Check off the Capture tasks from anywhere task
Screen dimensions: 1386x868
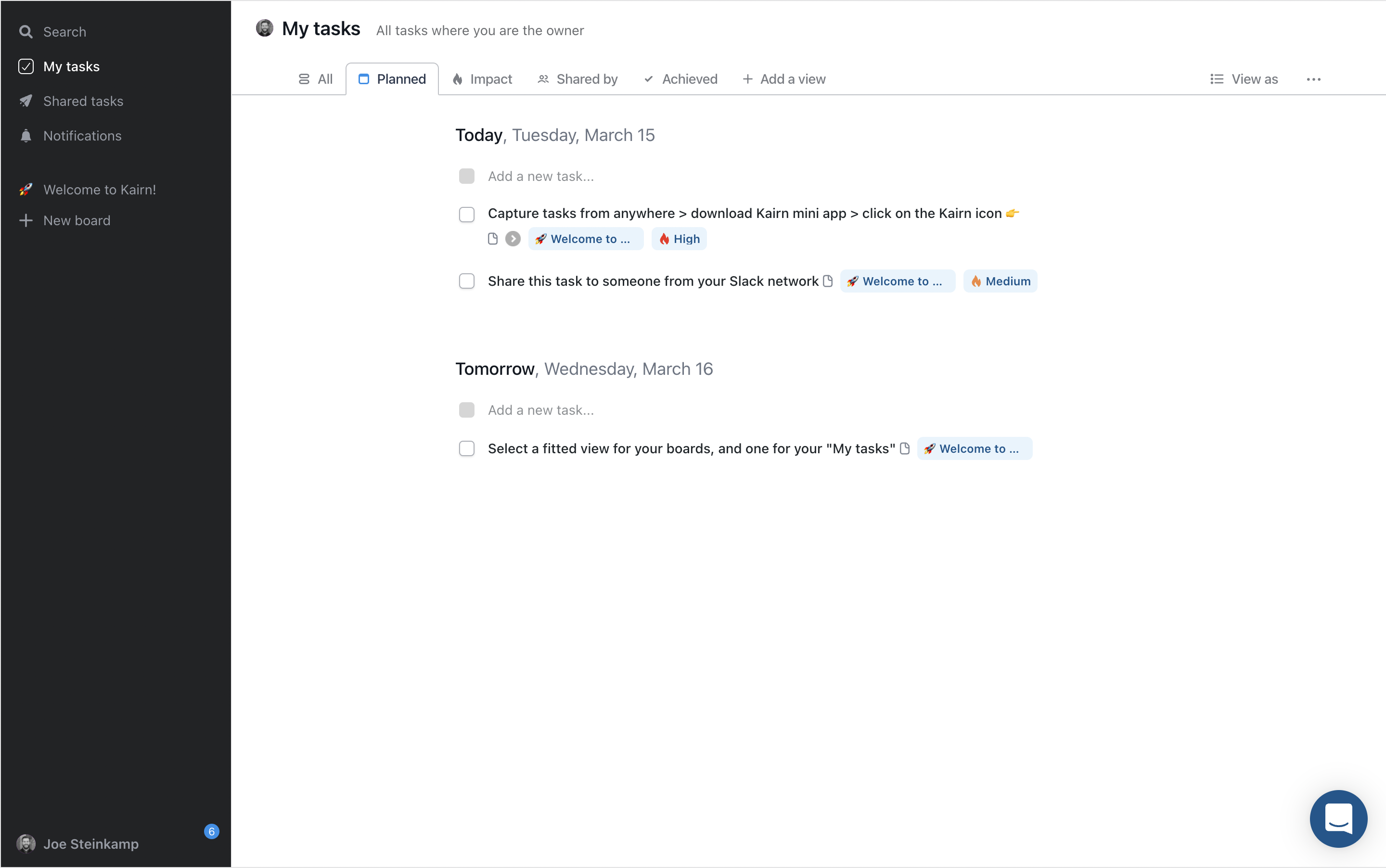point(467,215)
